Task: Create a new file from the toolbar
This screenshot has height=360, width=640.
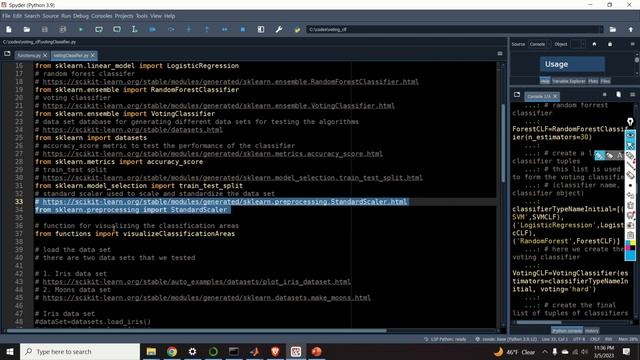Action: [9, 29]
